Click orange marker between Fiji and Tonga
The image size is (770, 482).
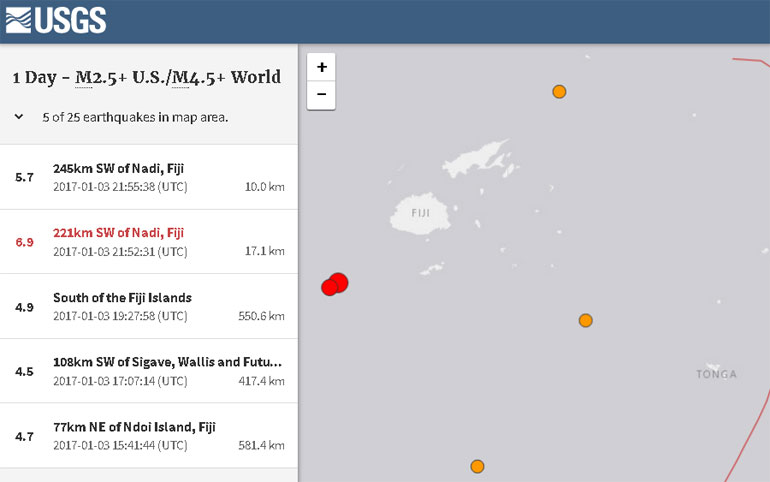click(x=586, y=321)
